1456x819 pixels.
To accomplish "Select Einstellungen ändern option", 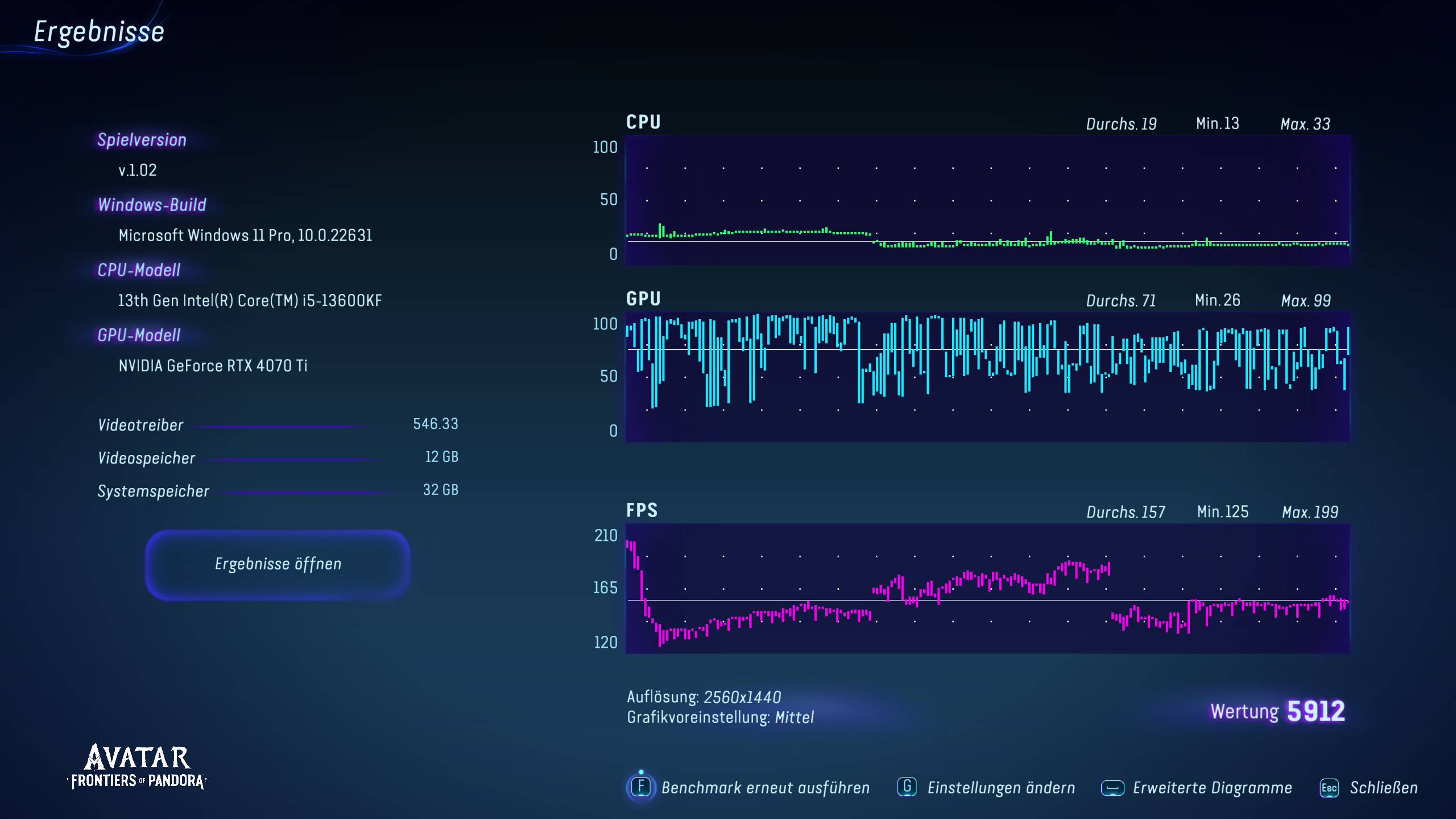I will pyautogui.click(x=1001, y=788).
